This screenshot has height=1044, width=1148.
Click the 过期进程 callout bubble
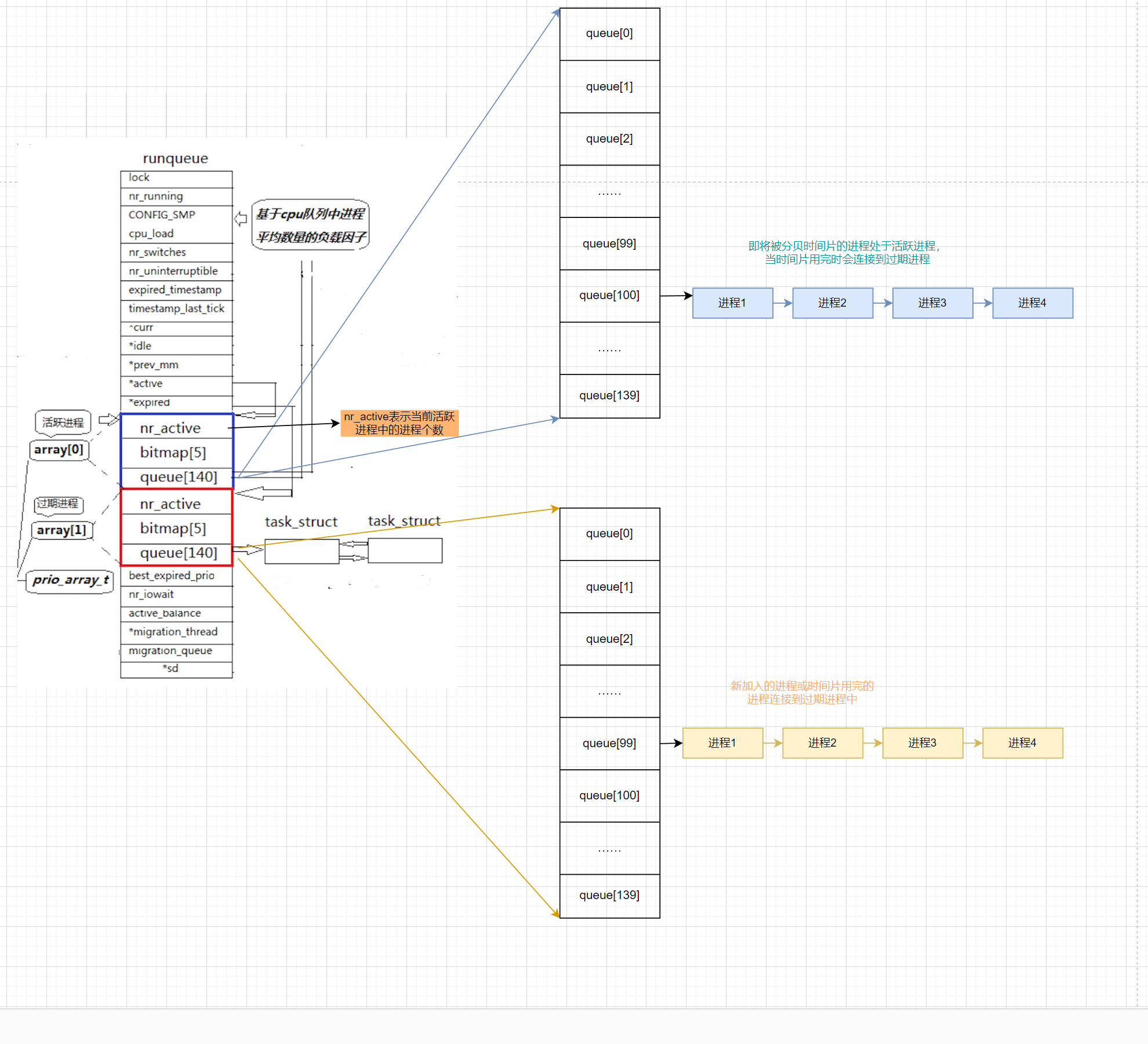57,504
